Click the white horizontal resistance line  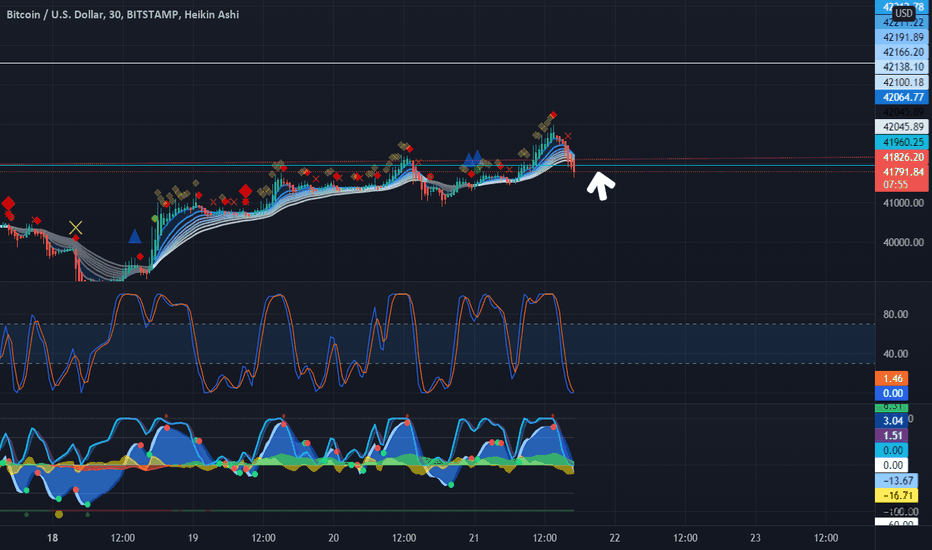click(x=437, y=63)
